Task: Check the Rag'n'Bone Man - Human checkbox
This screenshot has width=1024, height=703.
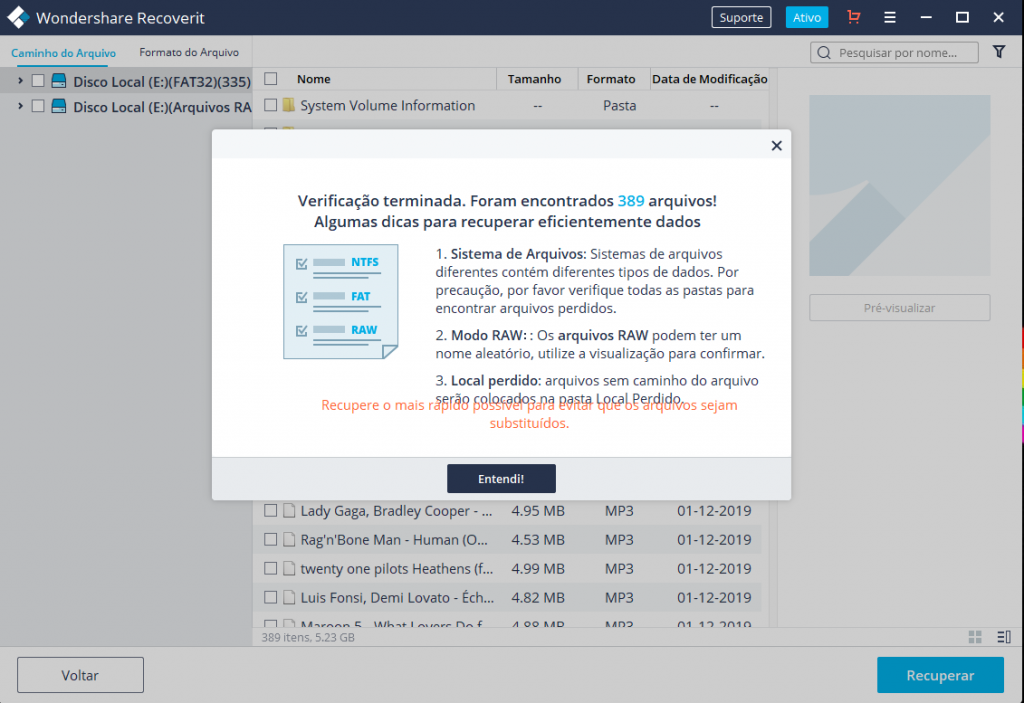Action: (270, 540)
